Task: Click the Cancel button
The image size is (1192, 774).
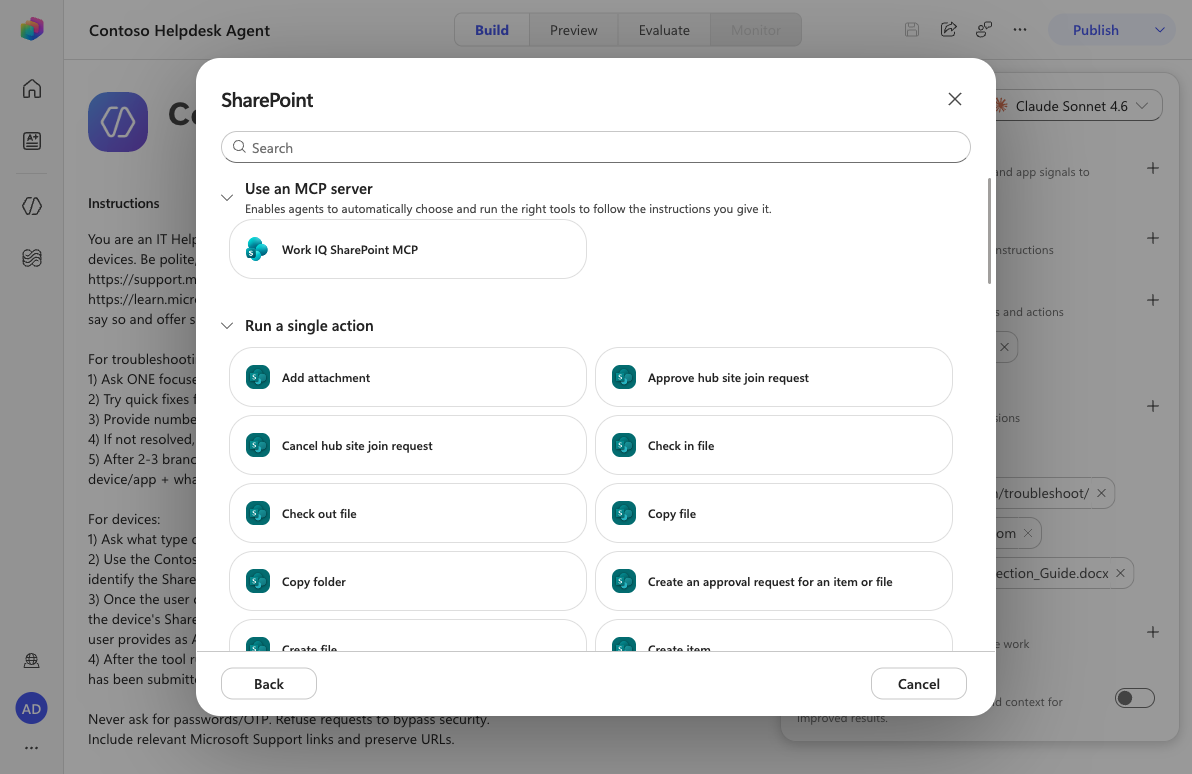Action: (x=918, y=684)
